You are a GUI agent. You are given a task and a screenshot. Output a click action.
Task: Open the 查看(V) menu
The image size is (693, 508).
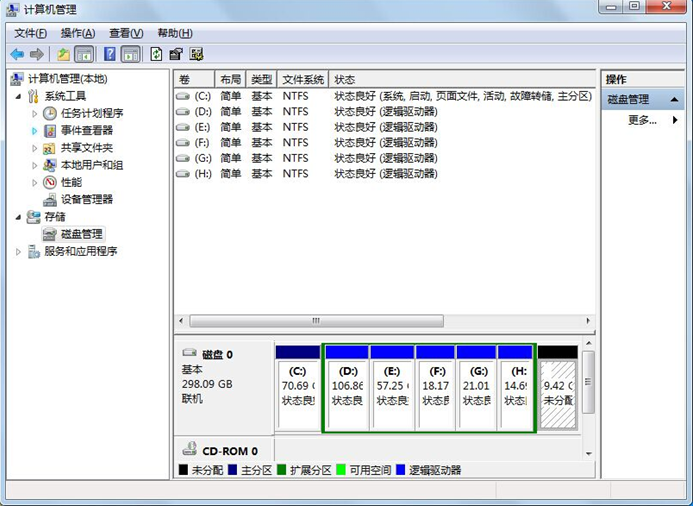pyautogui.click(x=126, y=33)
